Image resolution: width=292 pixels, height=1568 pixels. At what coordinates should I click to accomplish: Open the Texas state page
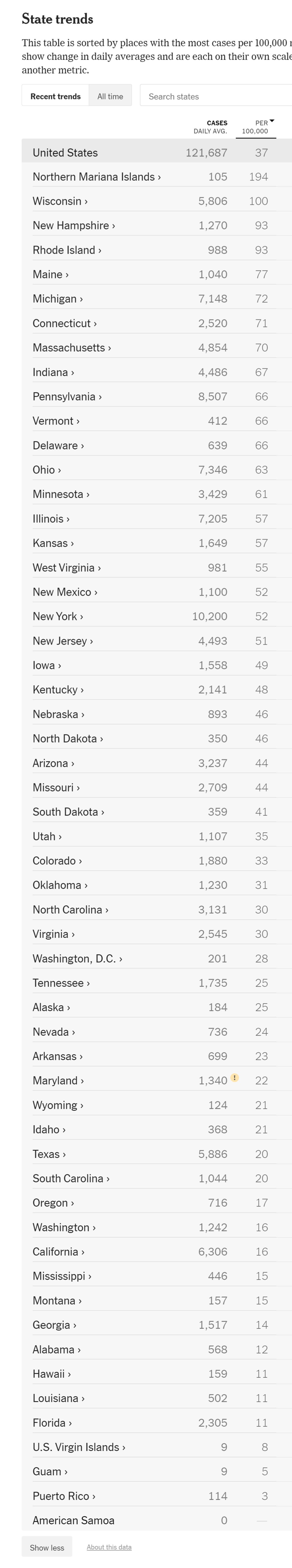click(49, 1154)
